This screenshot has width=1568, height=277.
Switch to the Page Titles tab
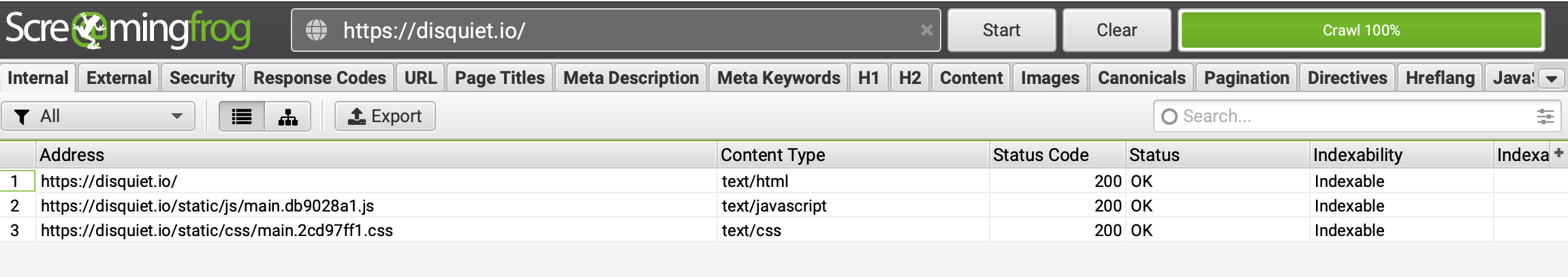(x=499, y=78)
